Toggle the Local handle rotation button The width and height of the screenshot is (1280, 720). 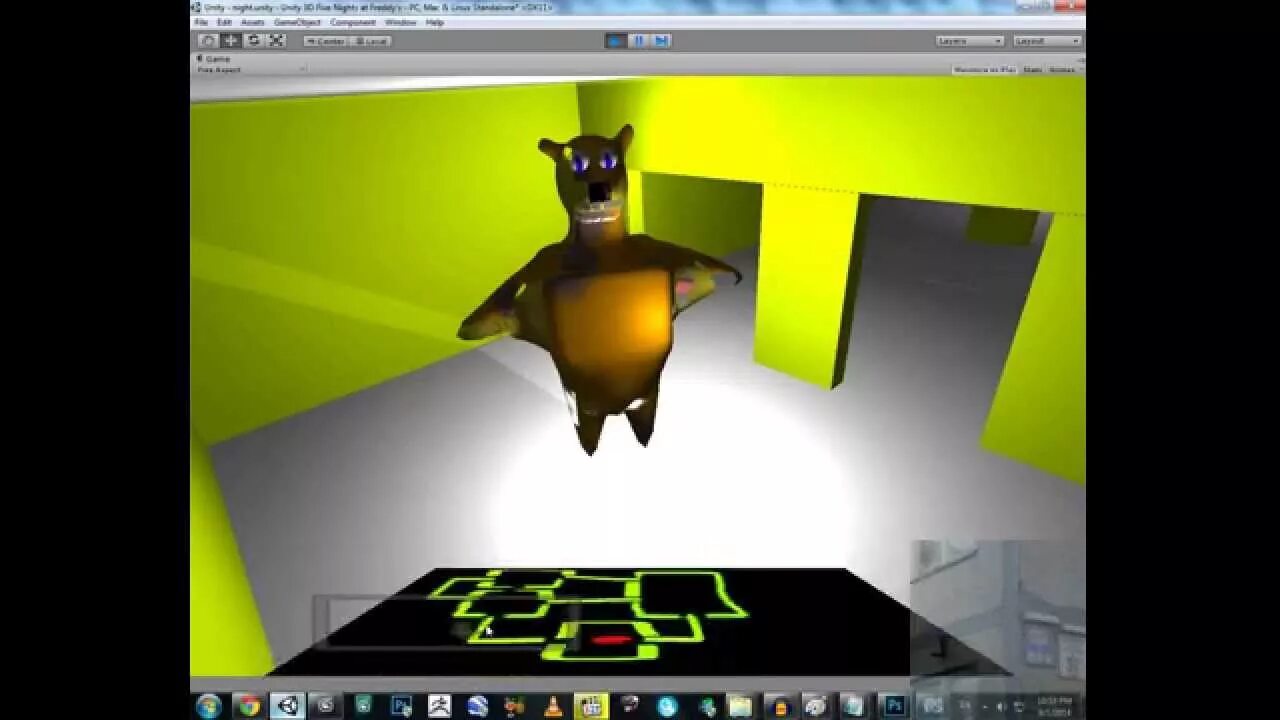(x=369, y=41)
